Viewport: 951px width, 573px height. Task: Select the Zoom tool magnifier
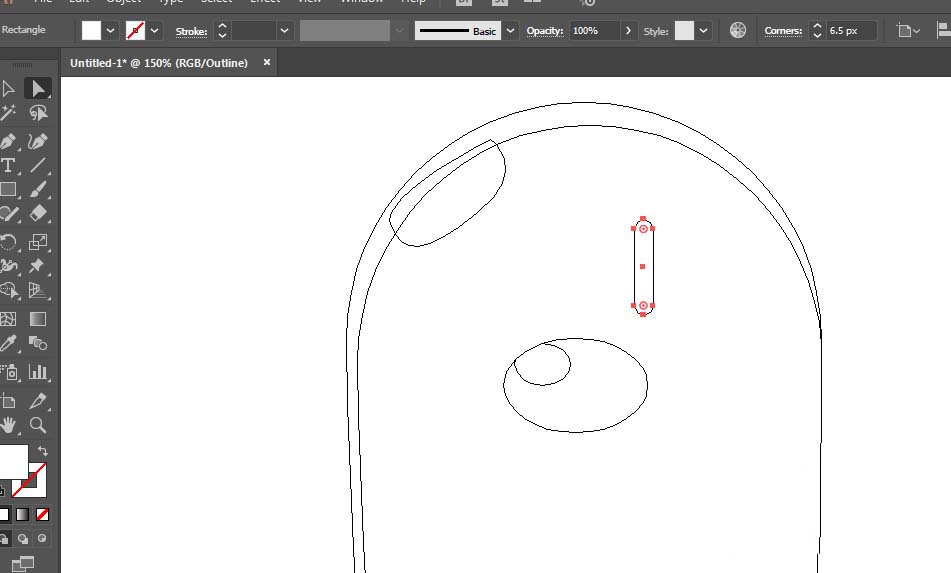(38, 425)
